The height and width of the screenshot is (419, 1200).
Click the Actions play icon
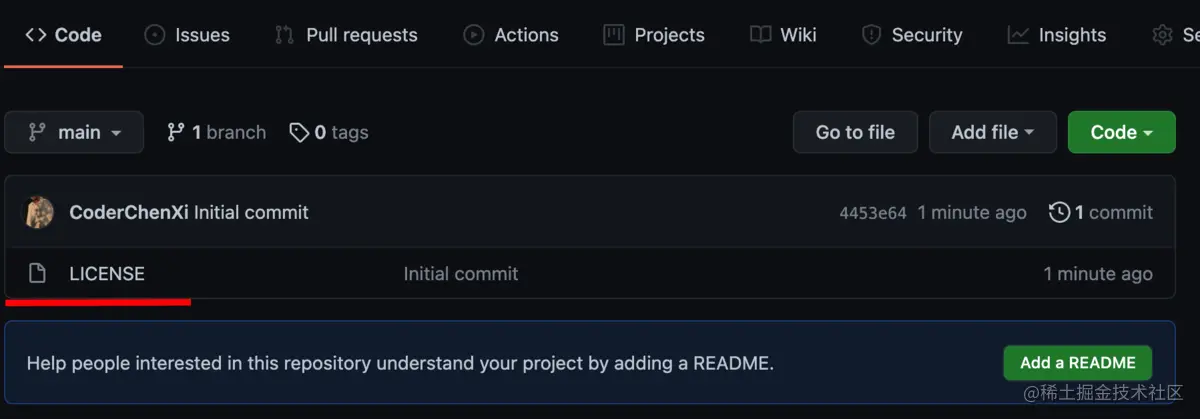click(473, 35)
